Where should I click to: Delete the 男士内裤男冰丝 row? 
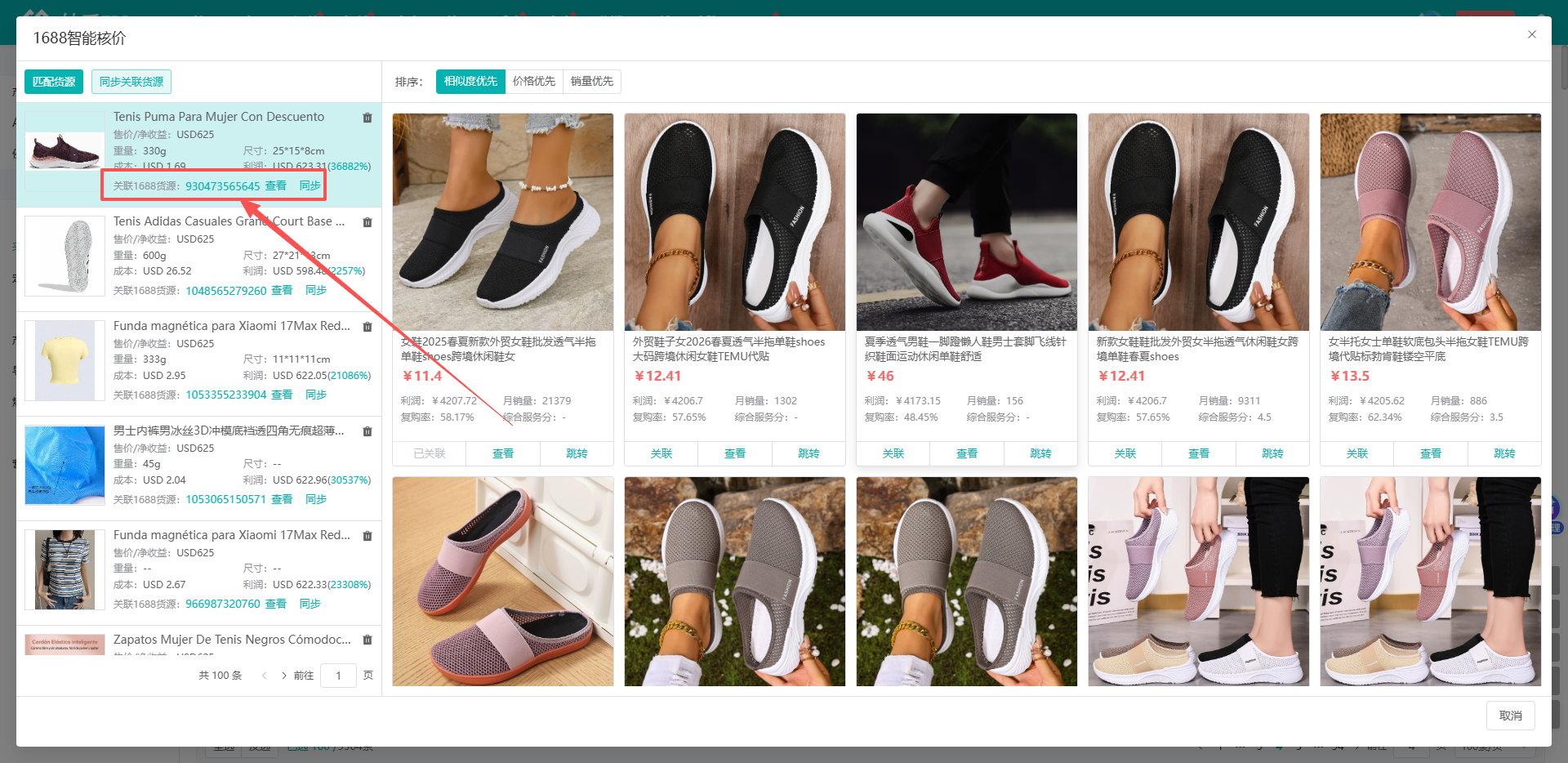coord(367,431)
